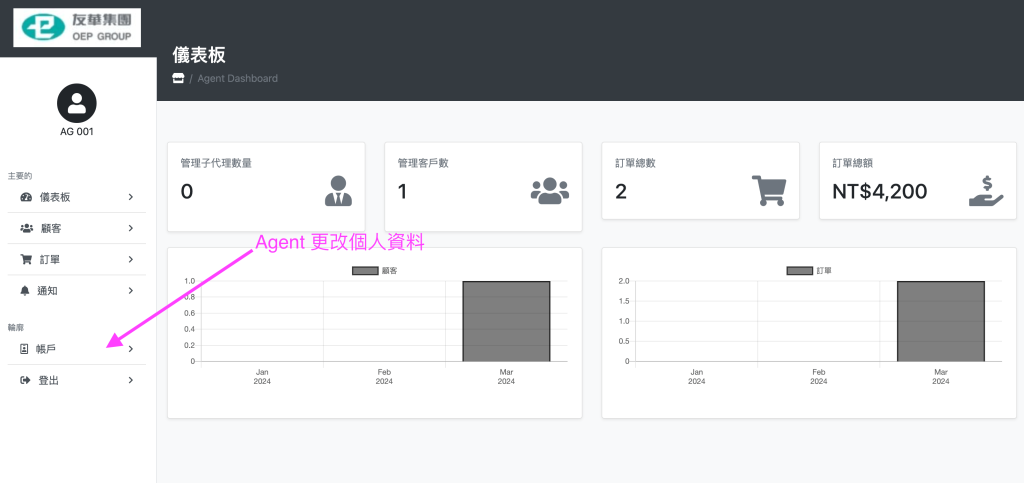
Task: Expand the 儀表板 chevron in the sidebar
Action: click(x=131, y=198)
